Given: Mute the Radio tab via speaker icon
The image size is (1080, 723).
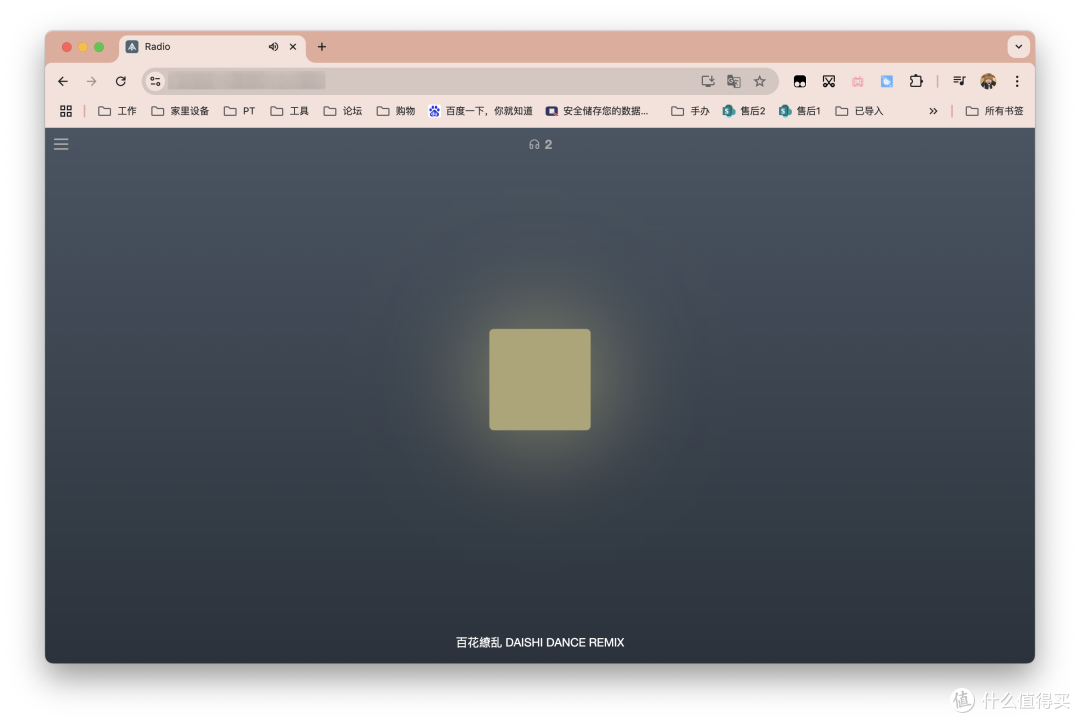Looking at the screenshot, I should click(x=273, y=47).
